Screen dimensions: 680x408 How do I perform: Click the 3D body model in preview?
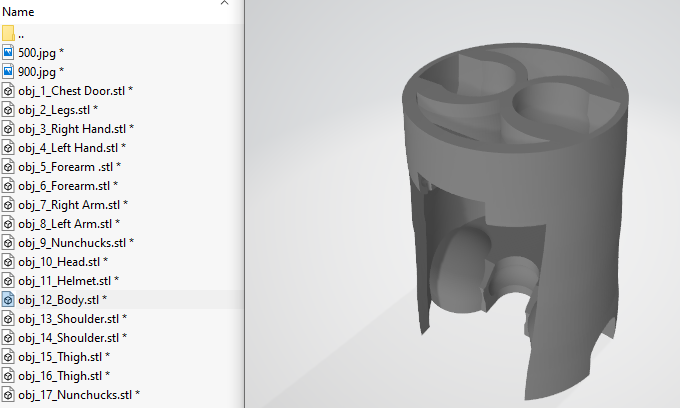pos(515,221)
